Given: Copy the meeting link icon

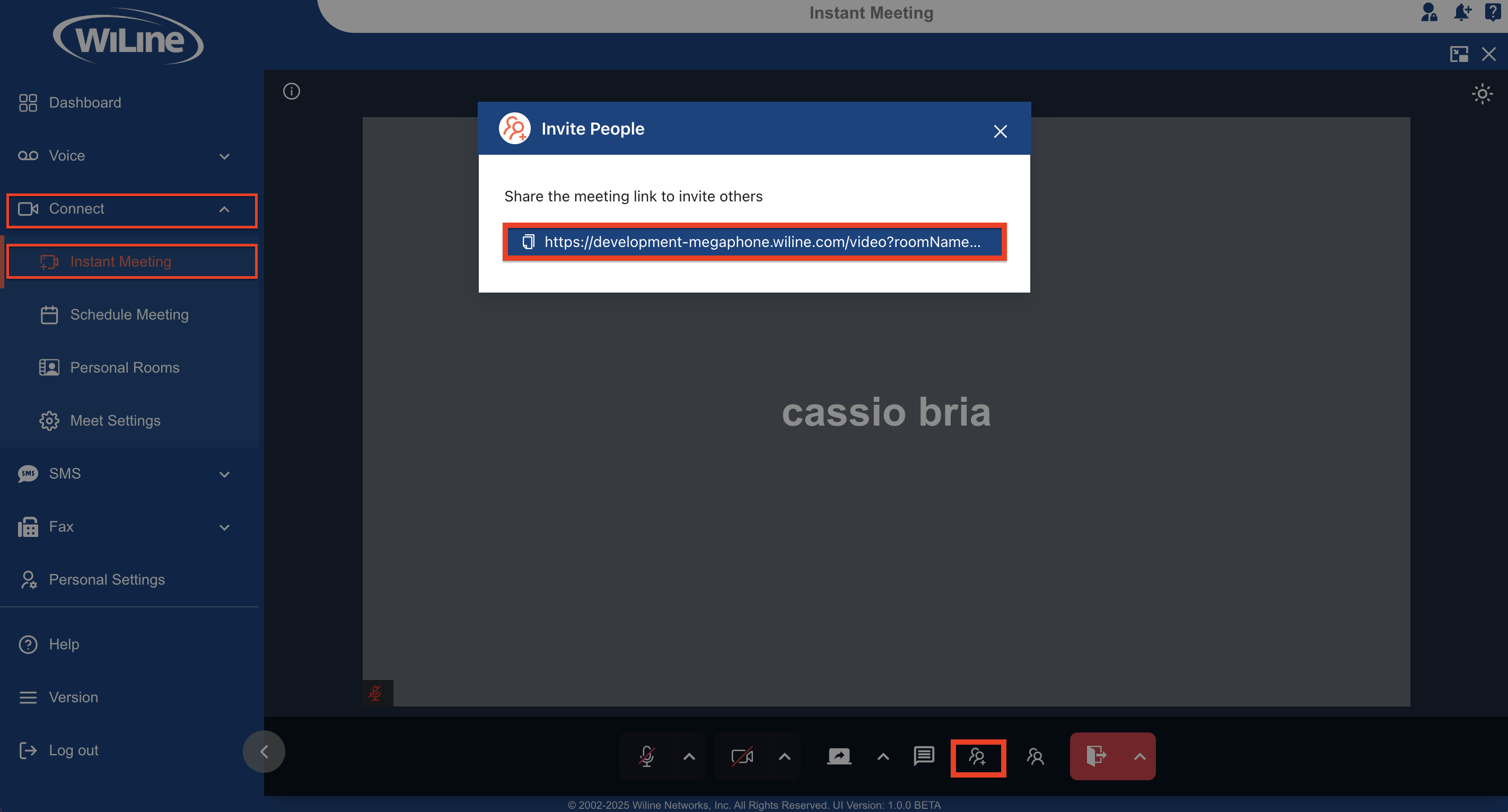Looking at the screenshot, I should coord(528,242).
